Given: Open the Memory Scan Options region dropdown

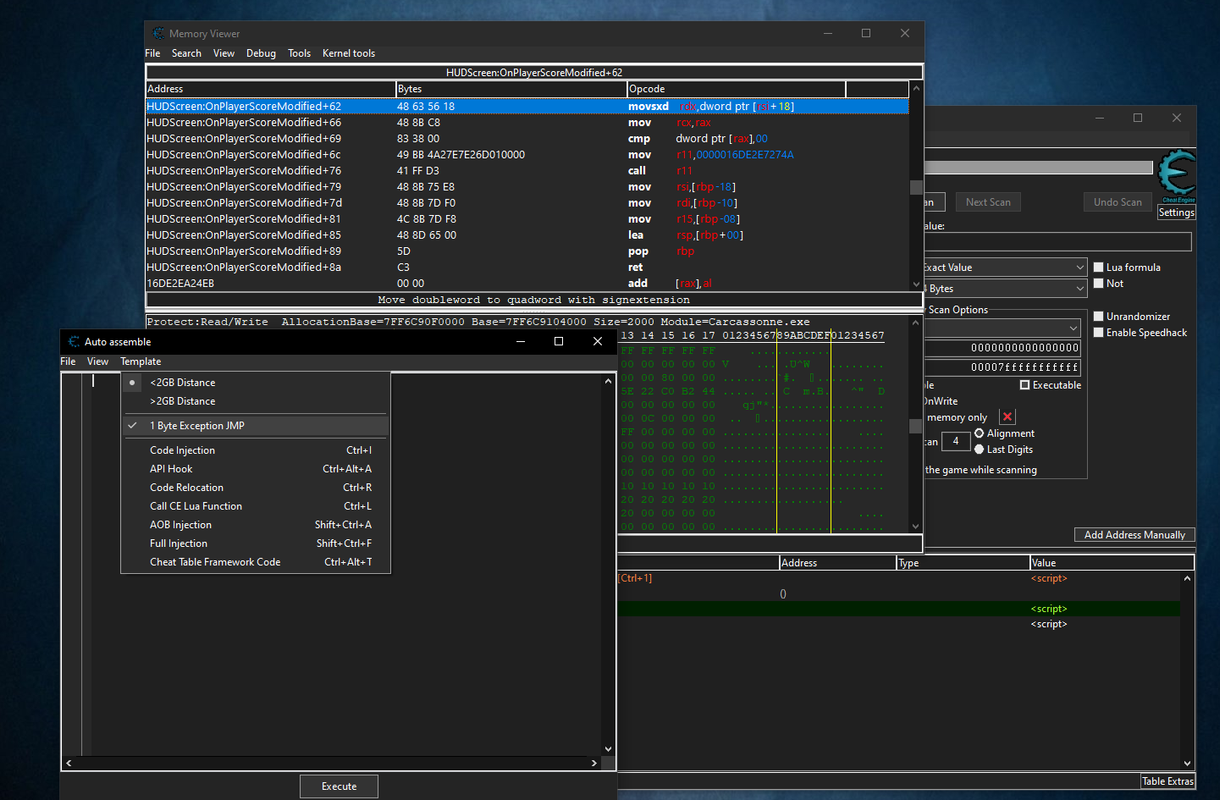Looking at the screenshot, I should click(x=1000, y=328).
